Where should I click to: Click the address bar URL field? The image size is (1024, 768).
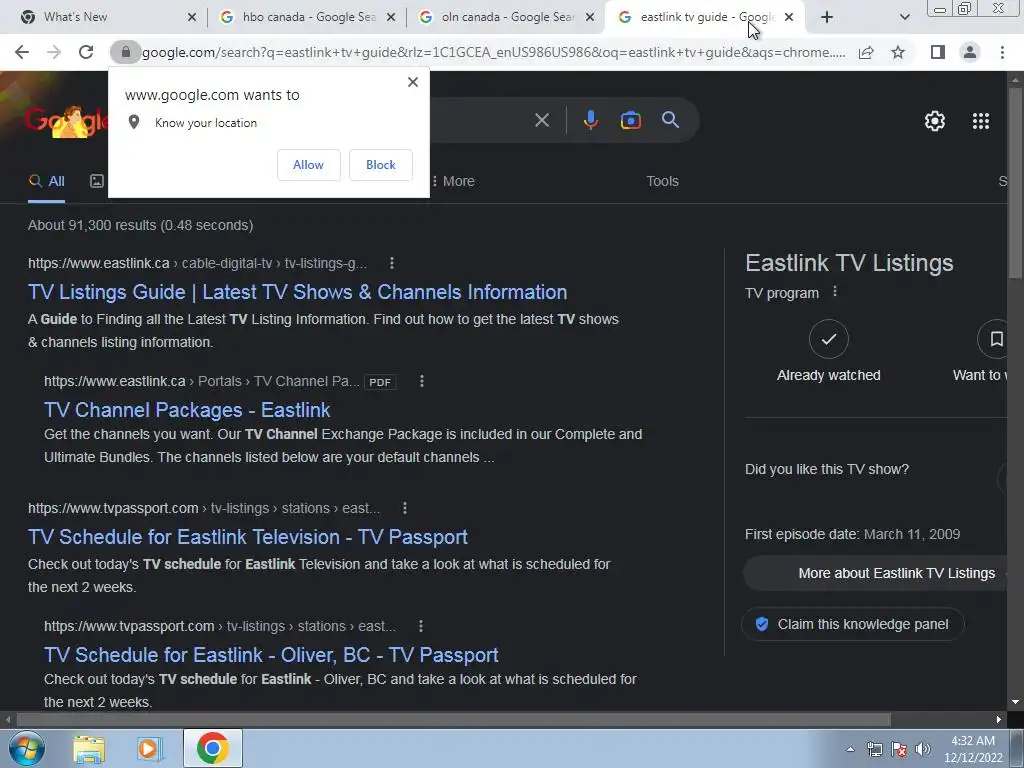[493, 52]
